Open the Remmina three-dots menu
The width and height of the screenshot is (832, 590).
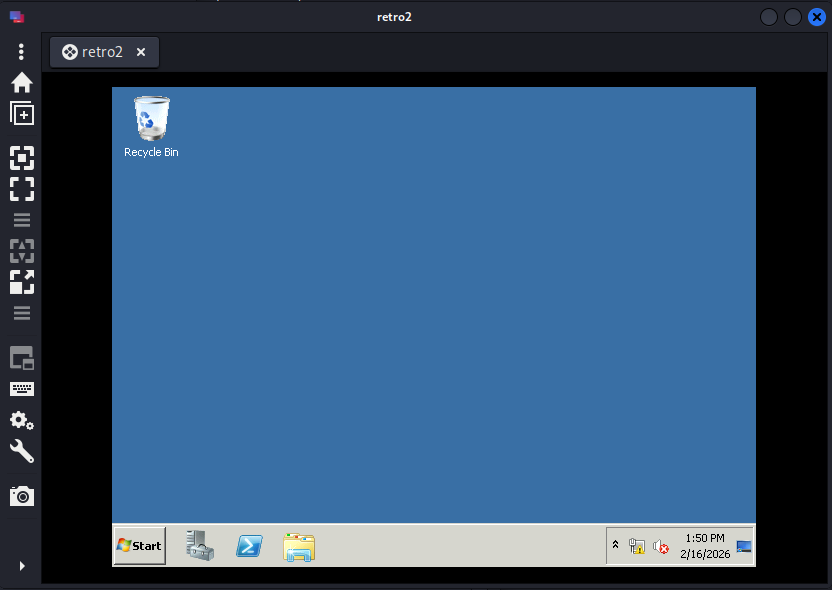(21, 51)
